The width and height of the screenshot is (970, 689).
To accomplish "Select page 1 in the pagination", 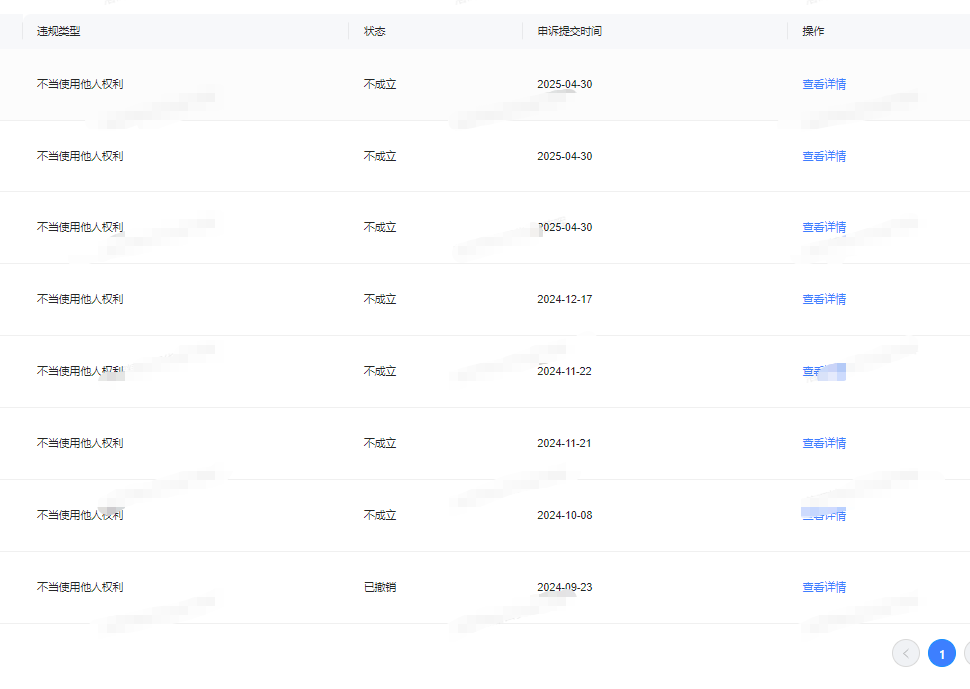I will point(941,653).
